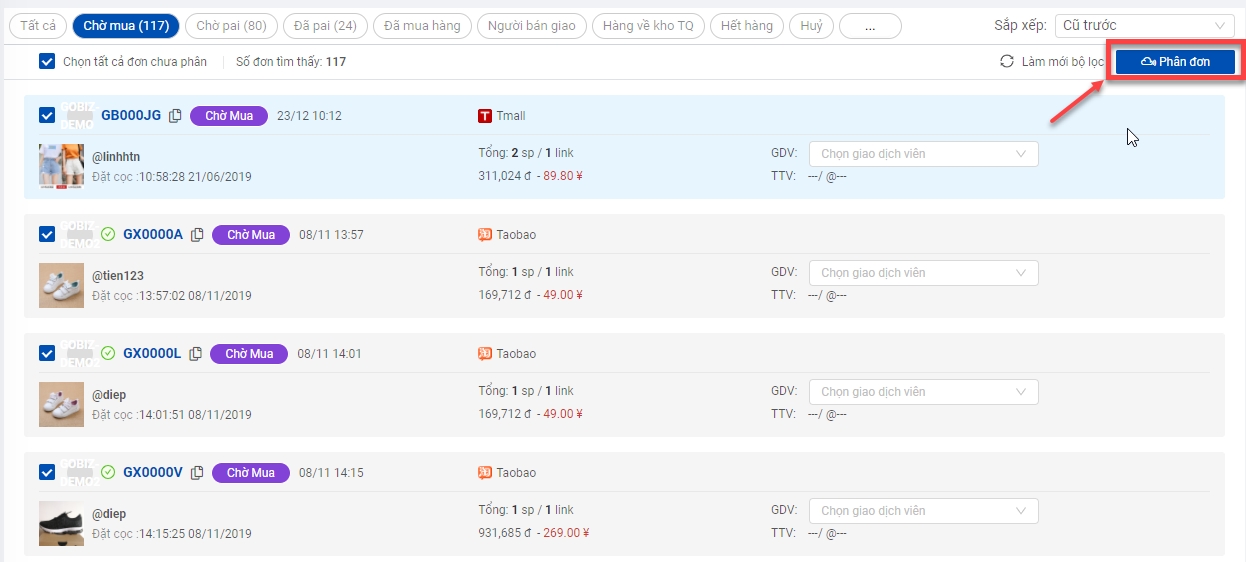Click Taobao icon on order GX0000A

485,235
